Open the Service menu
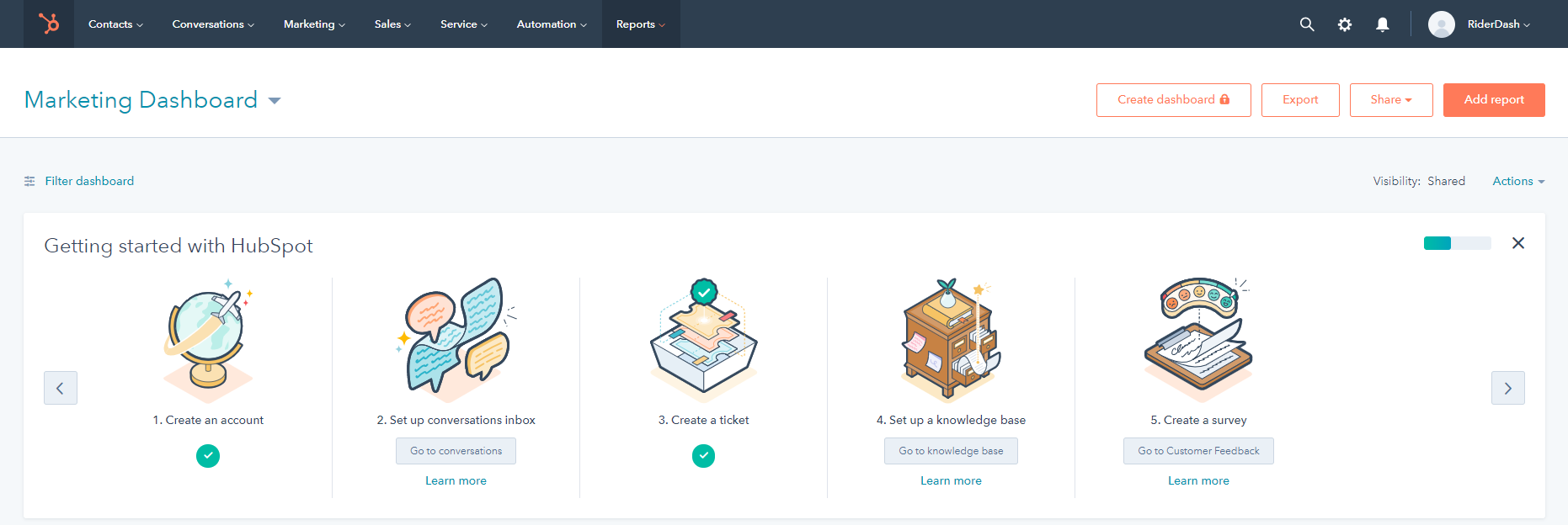 tap(464, 24)
